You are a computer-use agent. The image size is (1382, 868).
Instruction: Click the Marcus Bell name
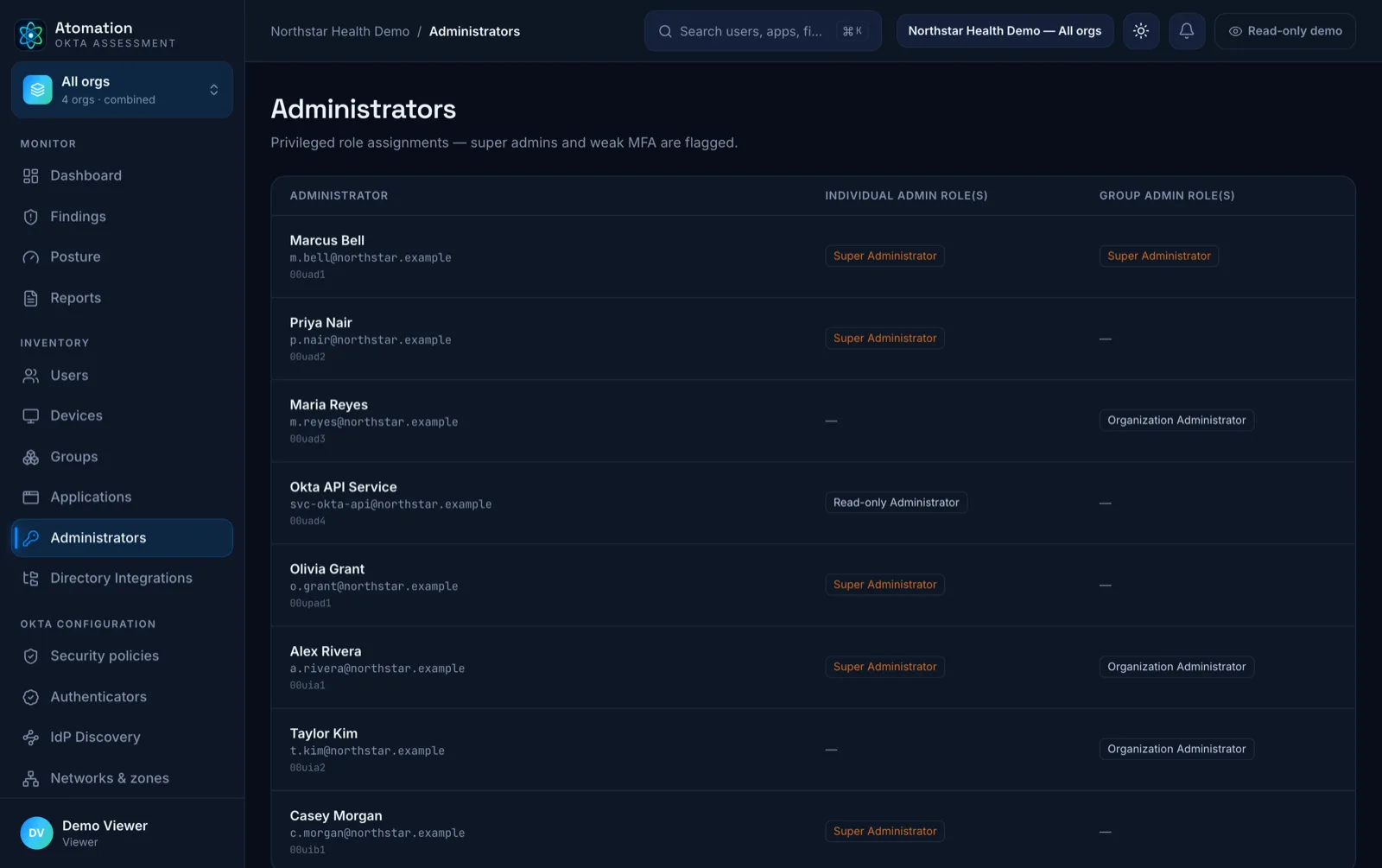coord(326,241)
